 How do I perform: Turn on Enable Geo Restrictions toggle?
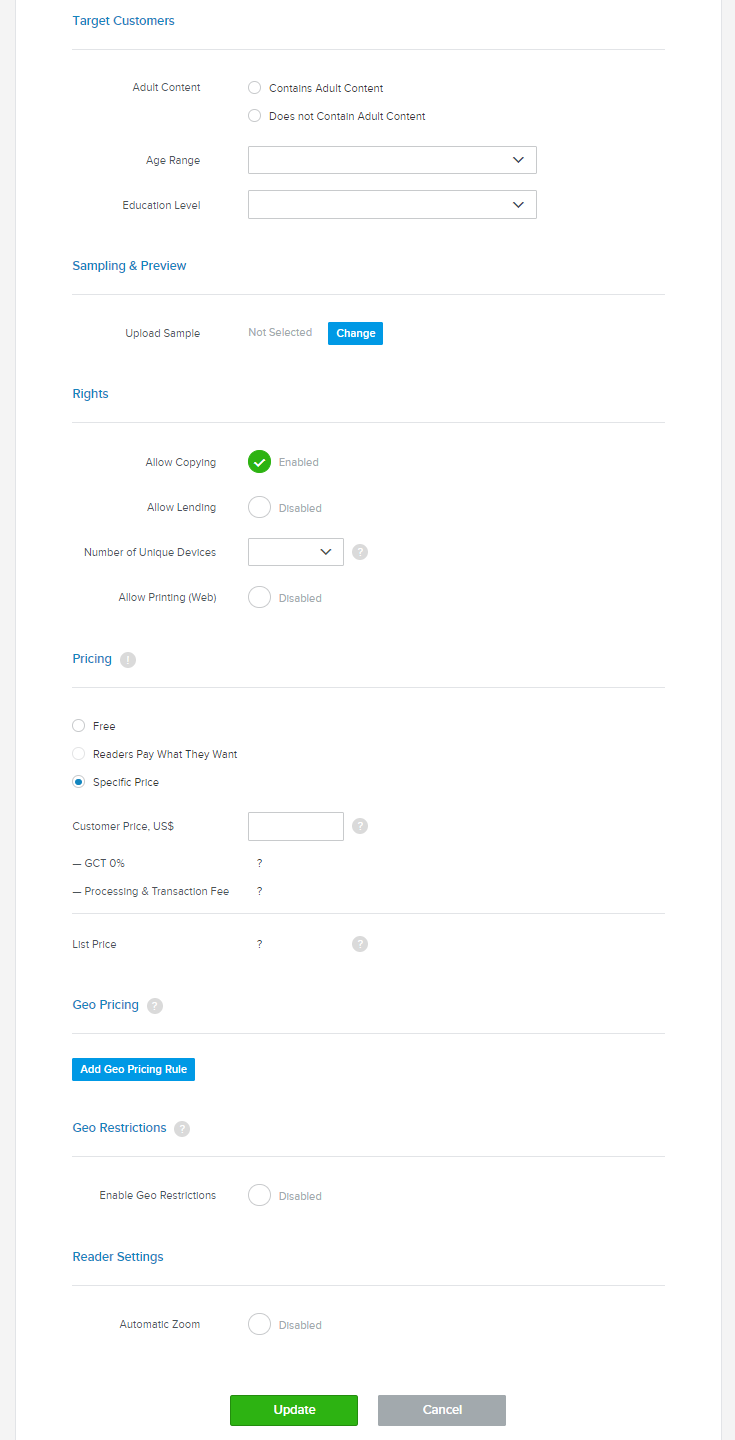260,1195
